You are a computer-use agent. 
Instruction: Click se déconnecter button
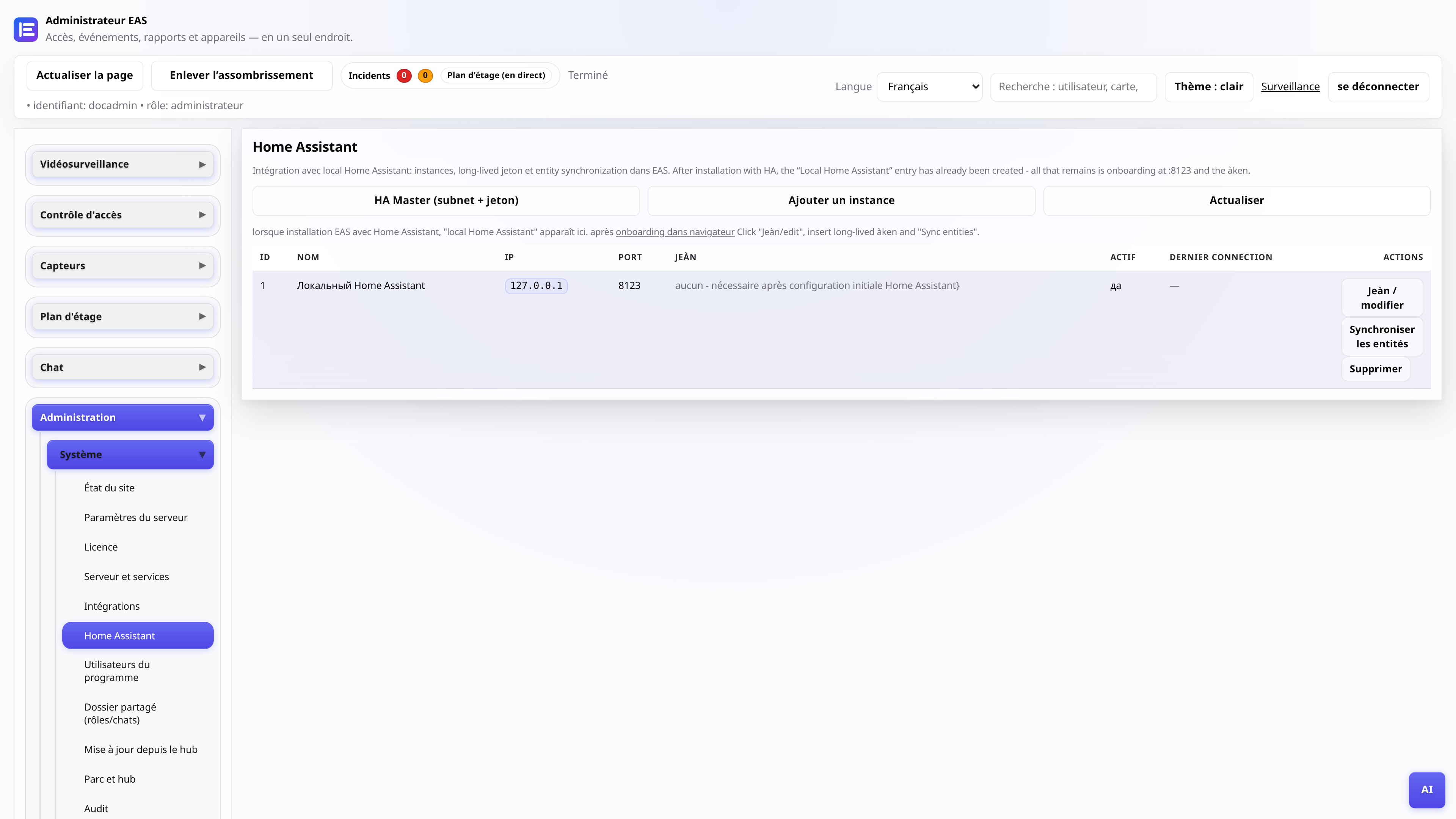point(1378,86)
